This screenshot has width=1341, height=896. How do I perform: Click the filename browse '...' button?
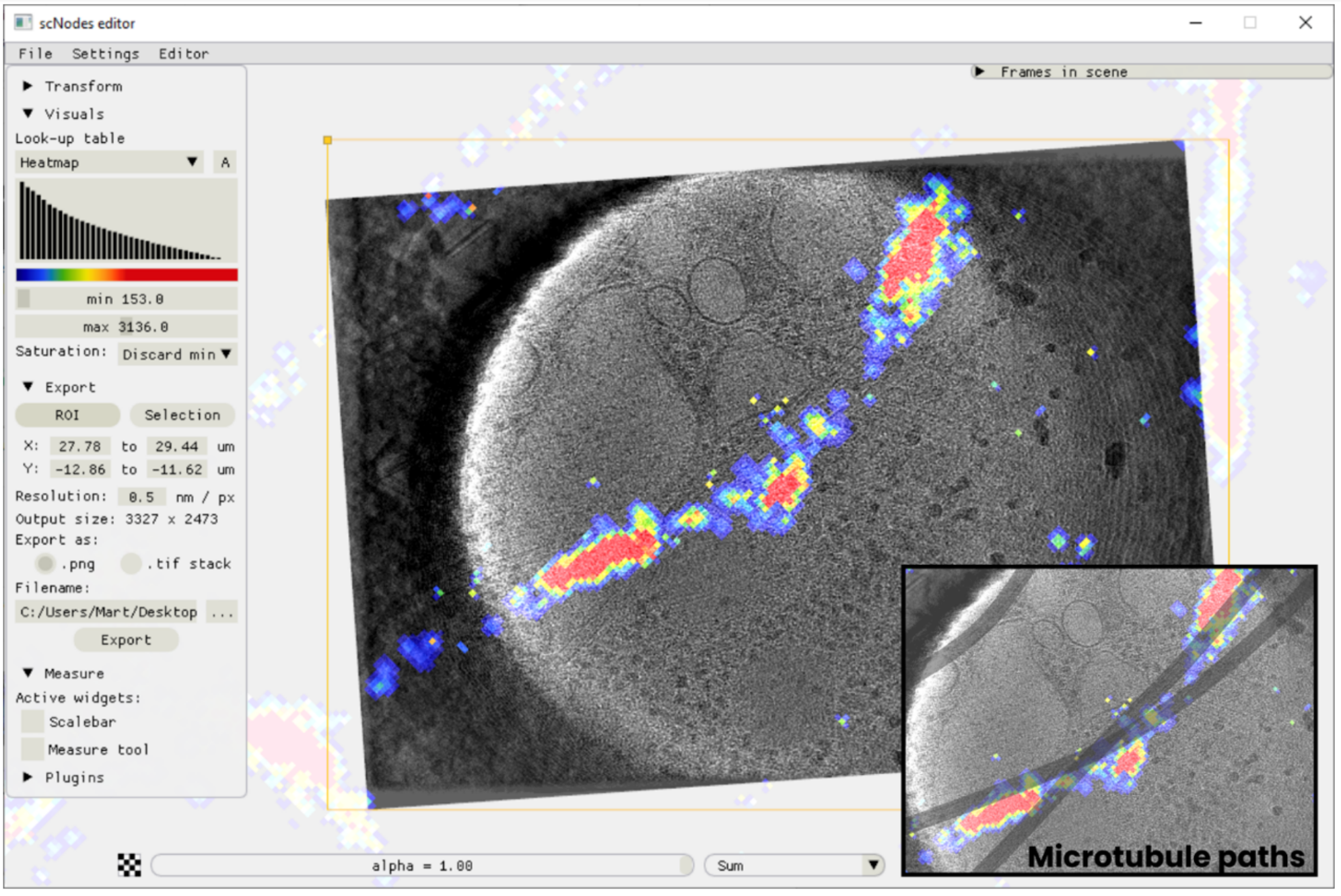[x=221, y=612]
